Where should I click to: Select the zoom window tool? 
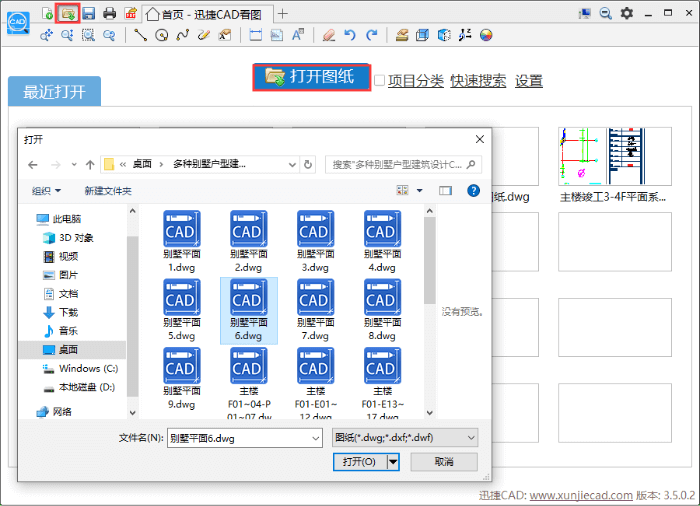[x=88, y=35]
